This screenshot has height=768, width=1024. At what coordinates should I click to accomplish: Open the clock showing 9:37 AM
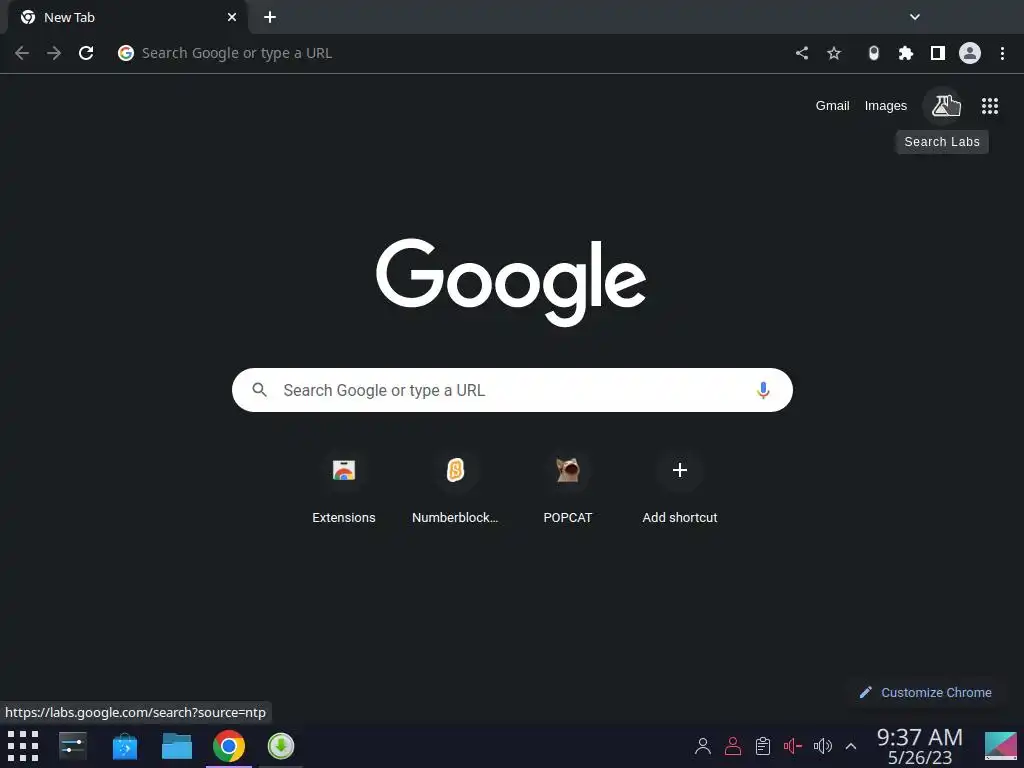[x=920, y=746]
